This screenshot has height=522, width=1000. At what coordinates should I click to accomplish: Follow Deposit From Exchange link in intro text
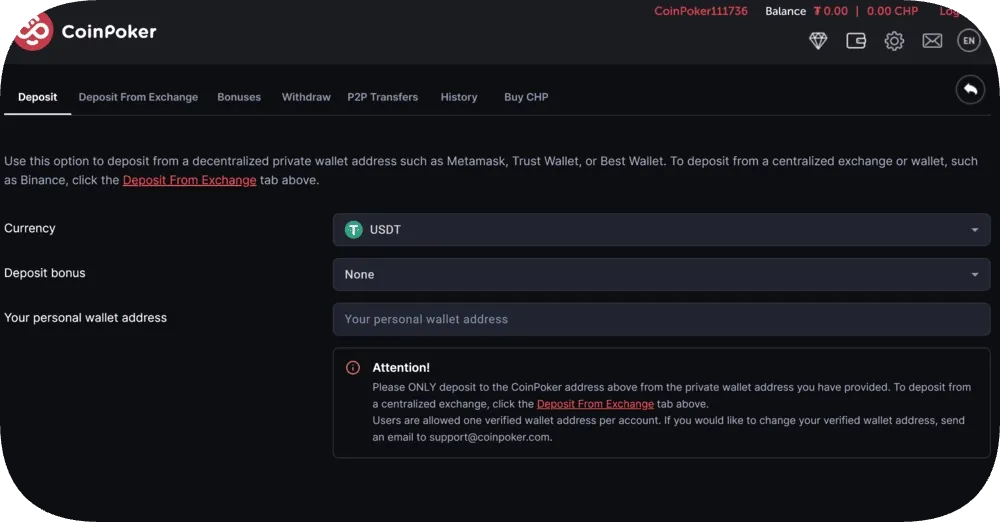click(189, 180)
